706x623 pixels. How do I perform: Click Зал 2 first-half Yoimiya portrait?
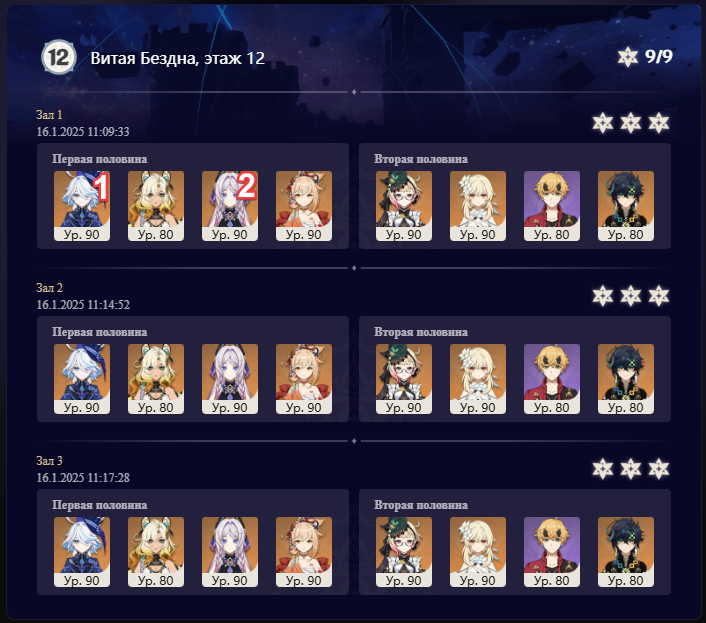[304, 379]
